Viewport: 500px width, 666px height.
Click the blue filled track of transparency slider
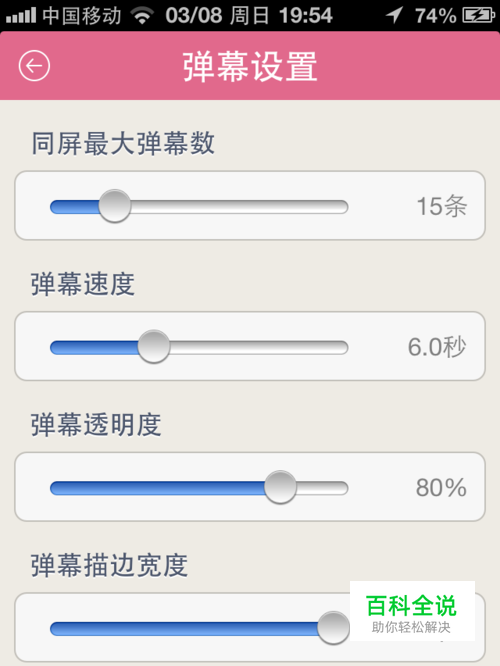(157, 488)
